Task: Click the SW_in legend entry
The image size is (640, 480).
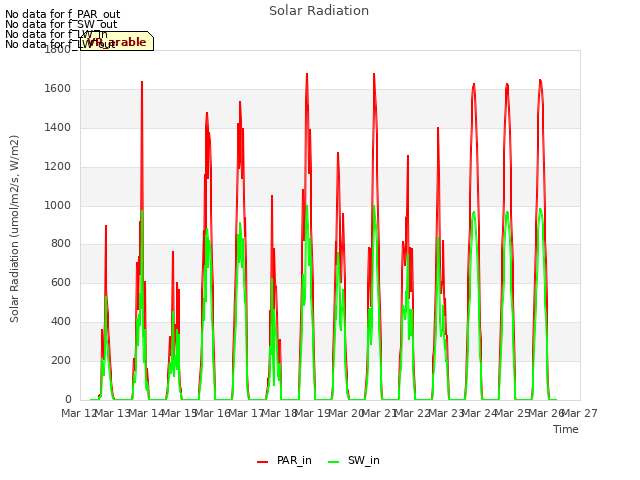Action: coord(354,460)
